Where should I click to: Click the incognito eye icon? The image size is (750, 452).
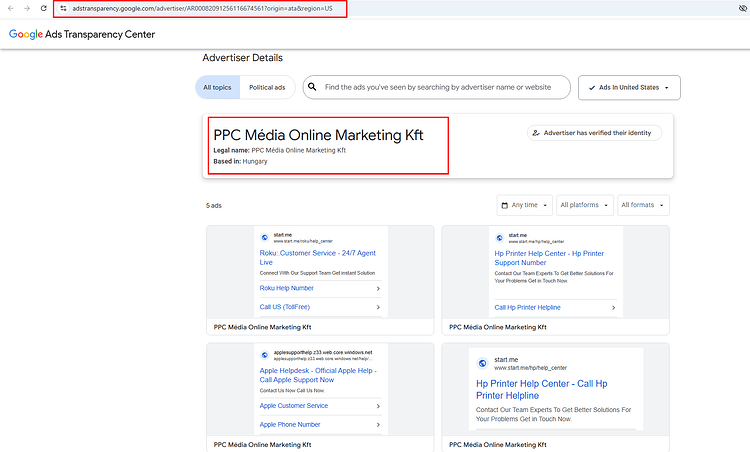coord(743,8)
